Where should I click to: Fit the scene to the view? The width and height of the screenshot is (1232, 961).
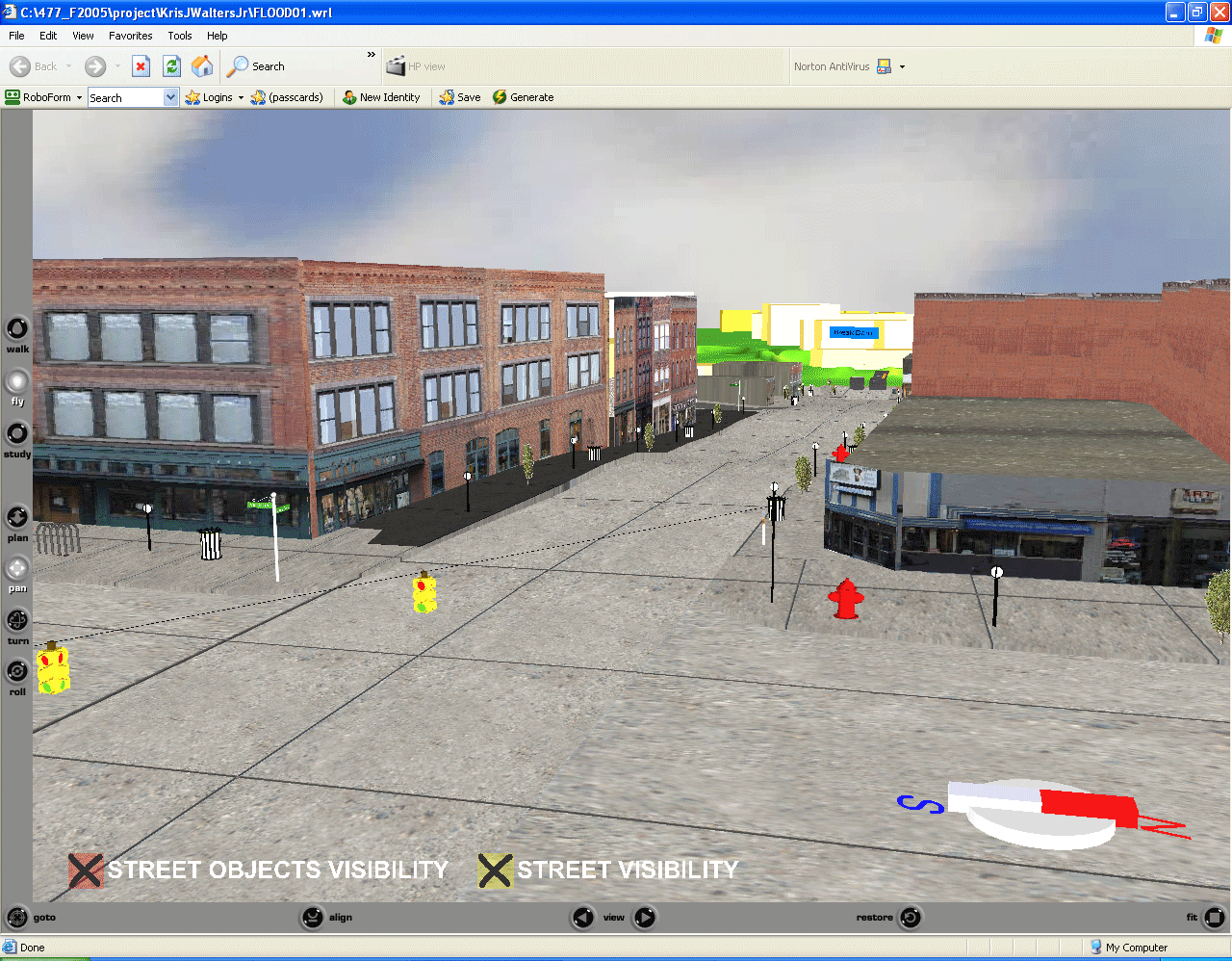1215,918
